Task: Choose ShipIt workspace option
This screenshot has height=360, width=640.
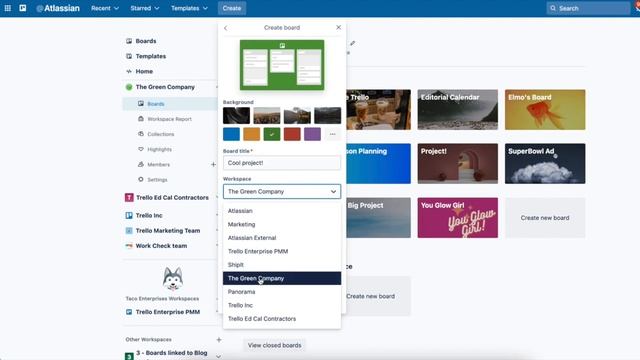Action: [x=282, y=265]
